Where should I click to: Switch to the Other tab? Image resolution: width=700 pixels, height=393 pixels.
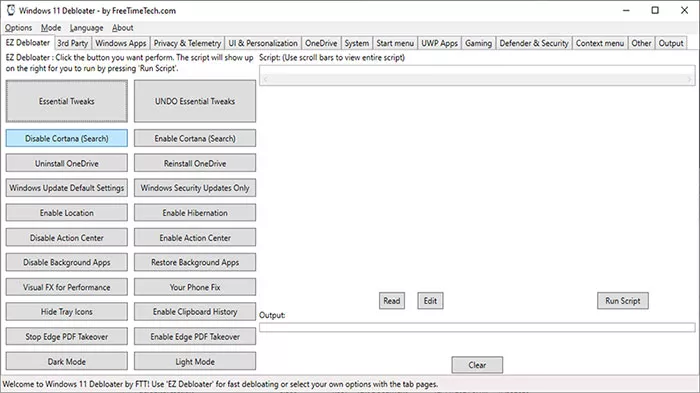[x=641, y=43]
